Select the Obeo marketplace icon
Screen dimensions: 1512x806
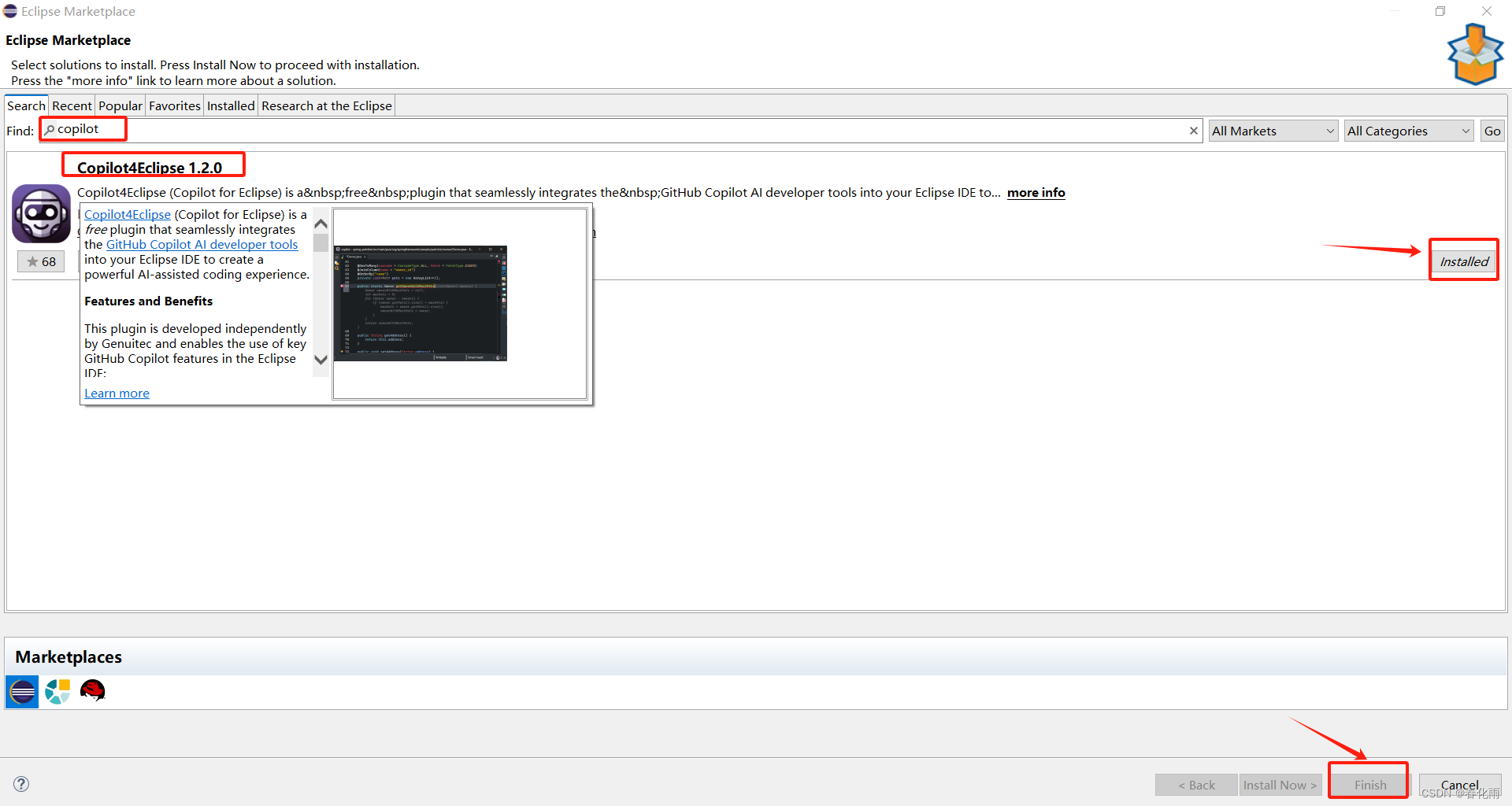coord(57,692)
